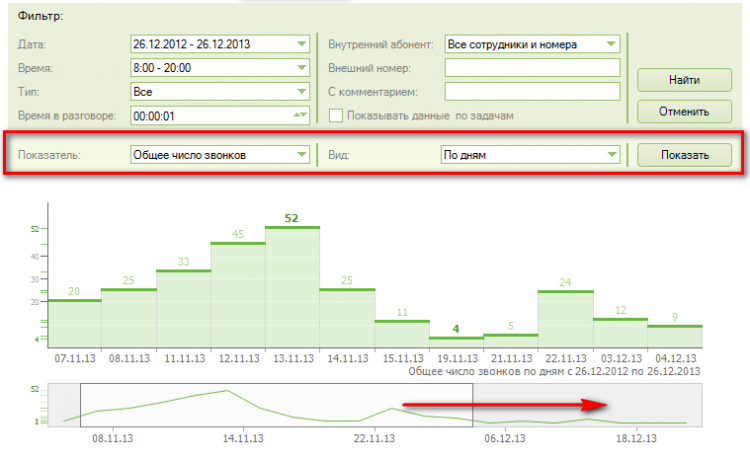
Task: Click the 07.11.13 bar with value 20
Action: click(x=74, y=321)
